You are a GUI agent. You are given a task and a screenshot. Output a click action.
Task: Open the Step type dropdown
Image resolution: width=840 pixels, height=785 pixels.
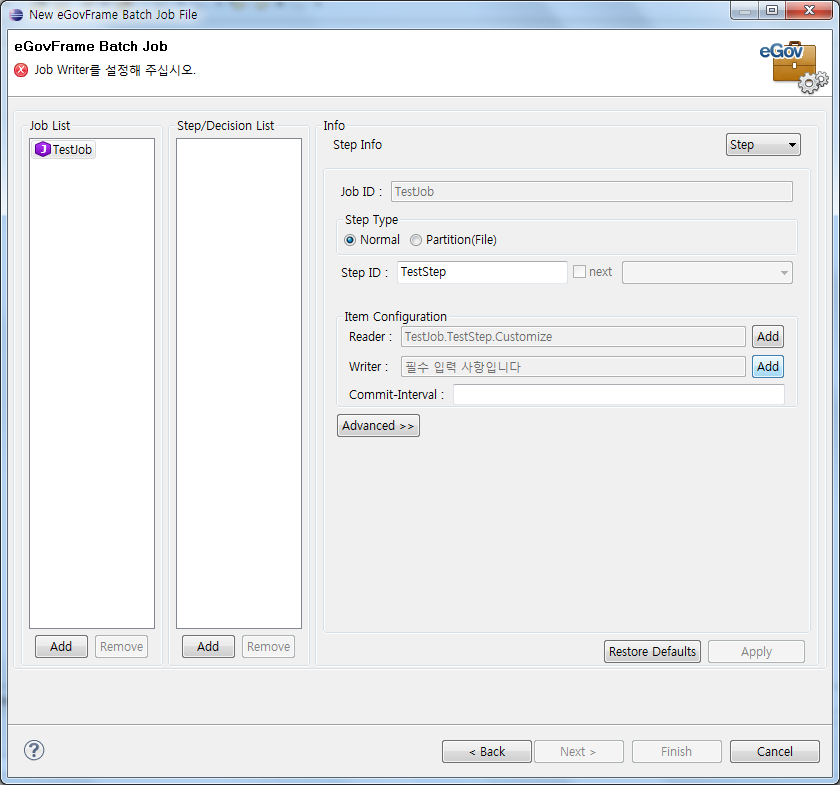[x=763, y=145]
